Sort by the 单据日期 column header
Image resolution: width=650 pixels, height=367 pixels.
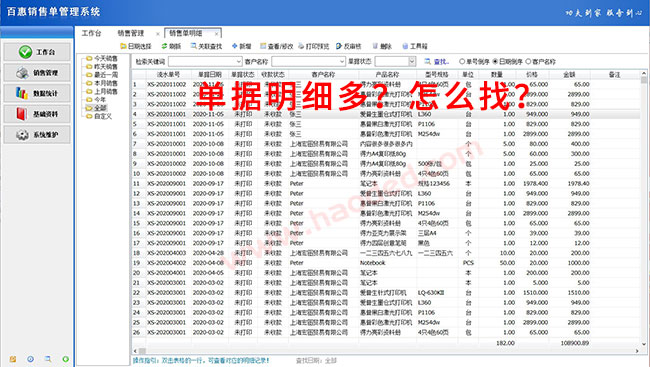pyautogui.click(x=209, y=75)
